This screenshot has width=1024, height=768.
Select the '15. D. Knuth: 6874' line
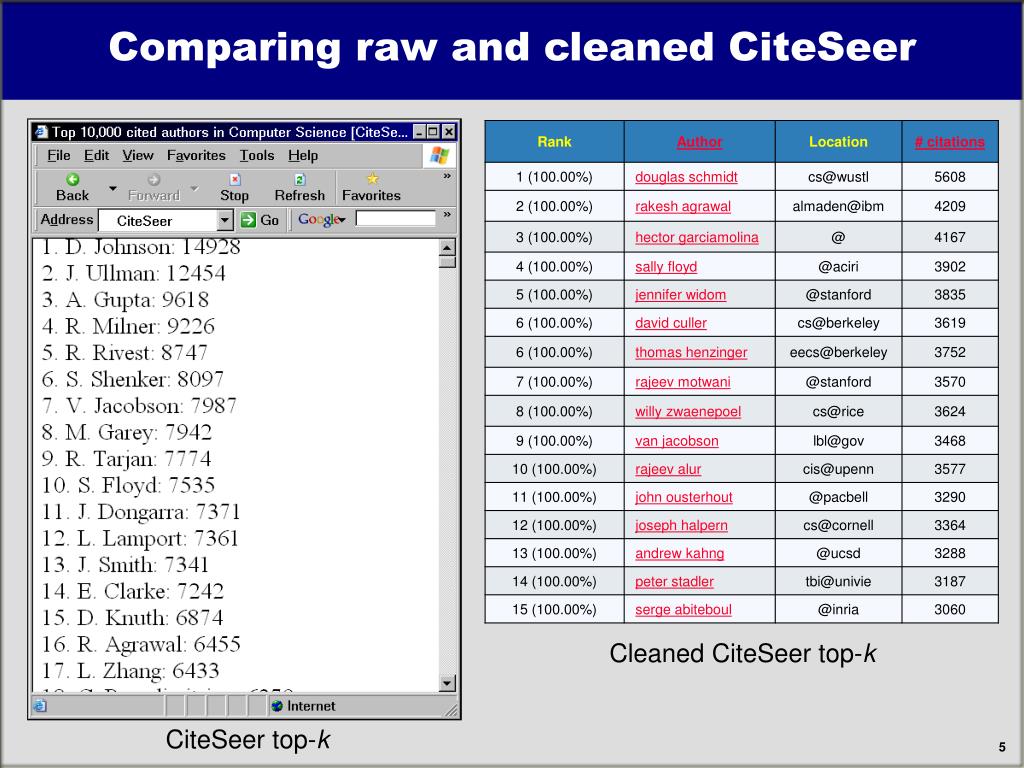pyautogui.click(x=133, y=617)
